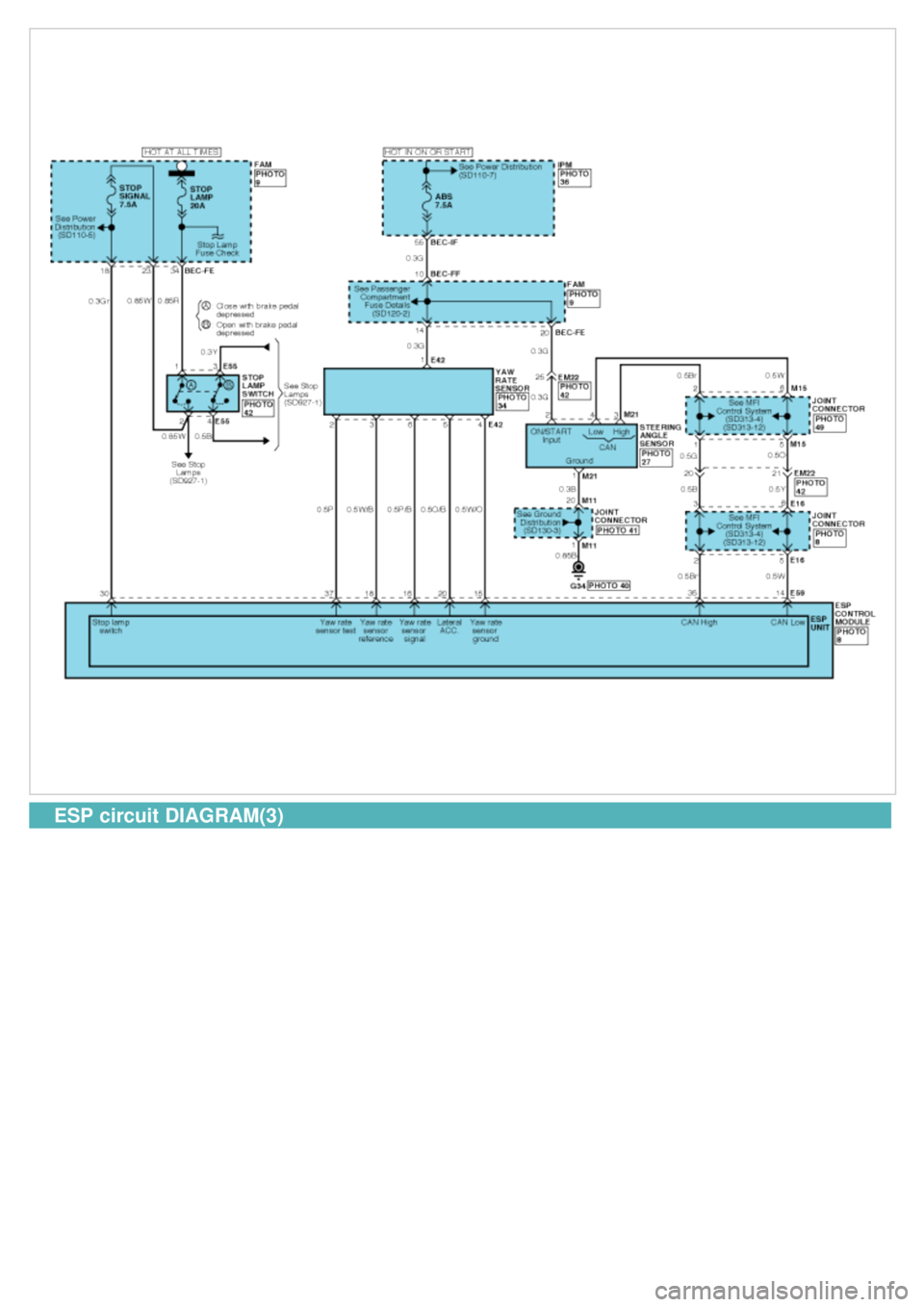Open PHOTO 8 under ESP CONTROL MODULE

(851, 635)
